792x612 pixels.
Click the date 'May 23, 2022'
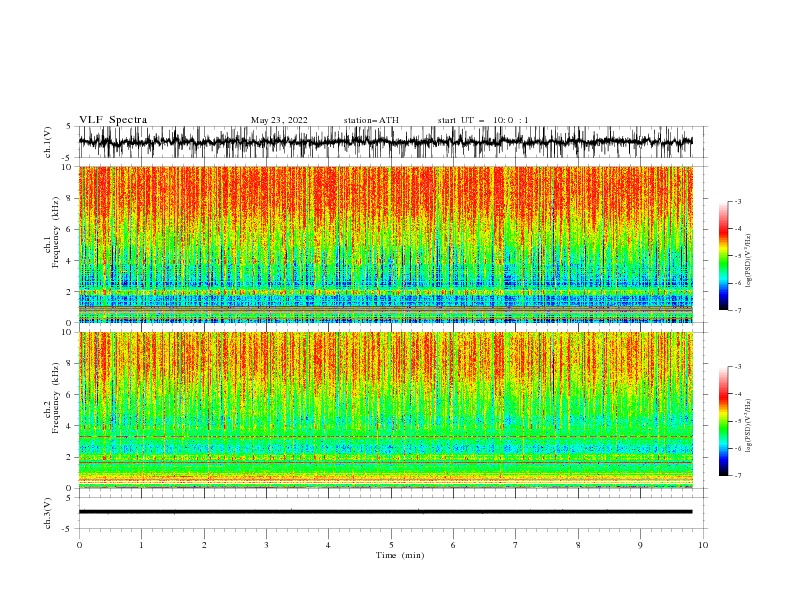[x=279, y=120]
